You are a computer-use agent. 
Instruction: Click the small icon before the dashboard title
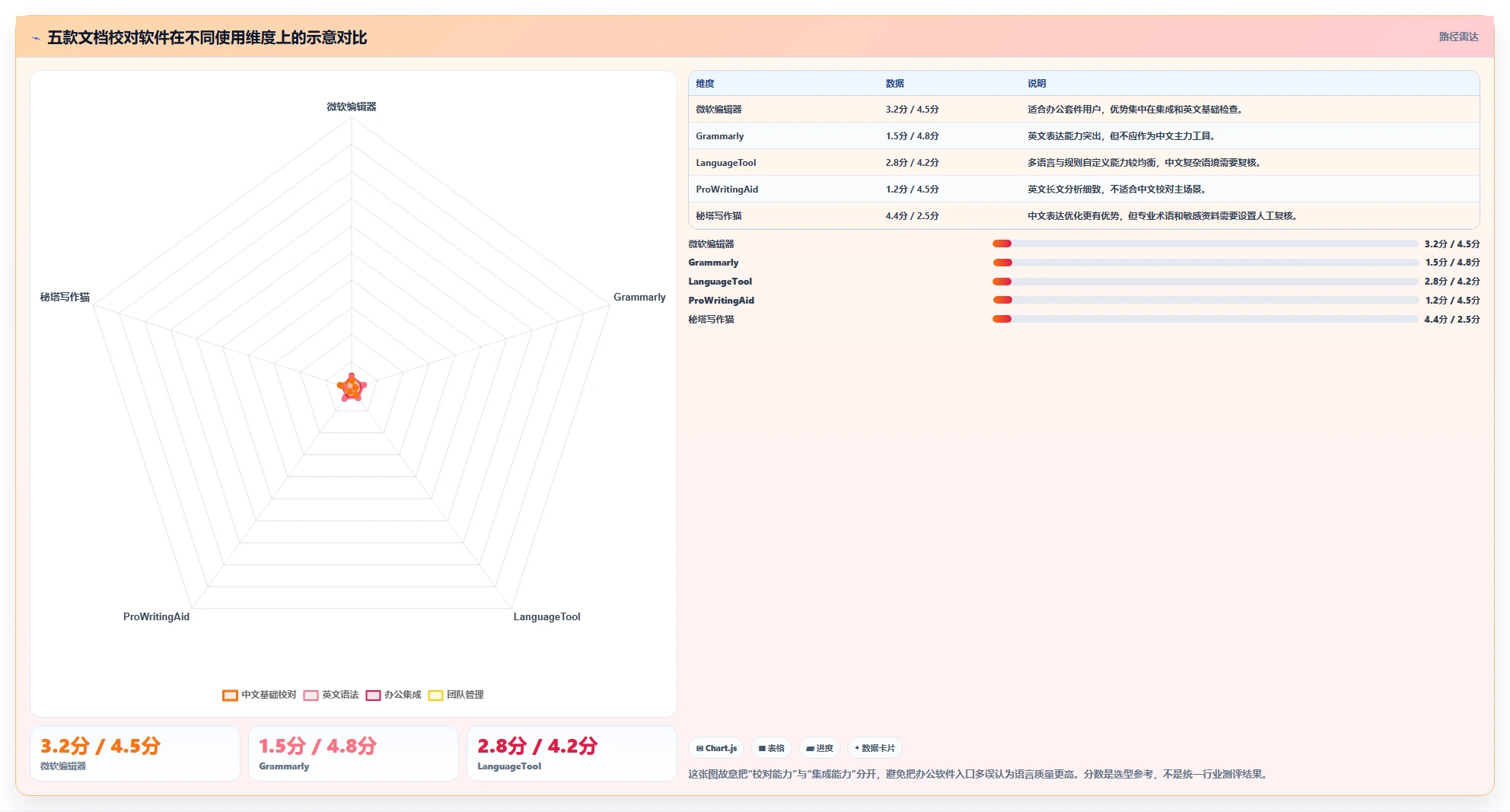click(36, 38)
